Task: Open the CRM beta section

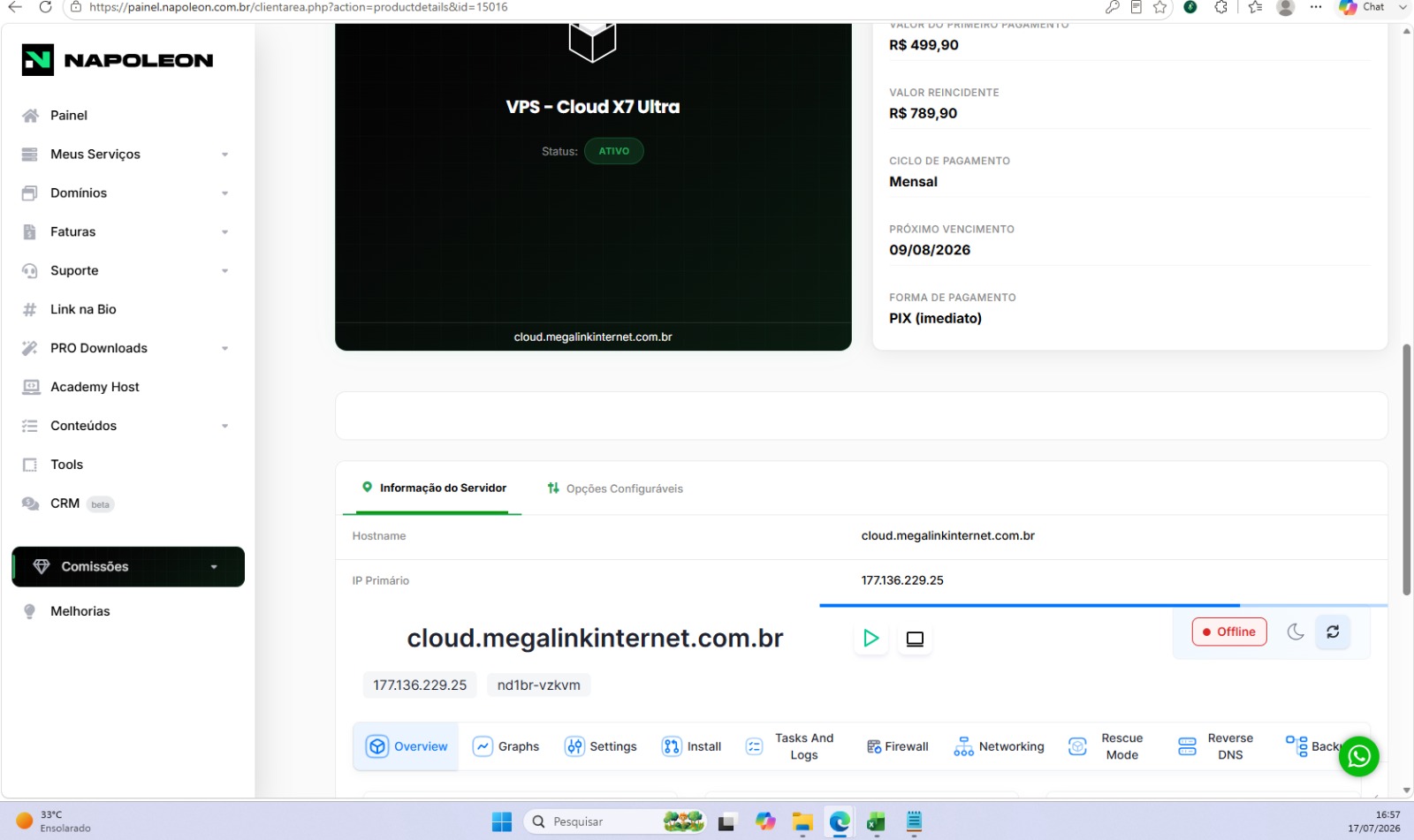Action: [x=67, y=503]
